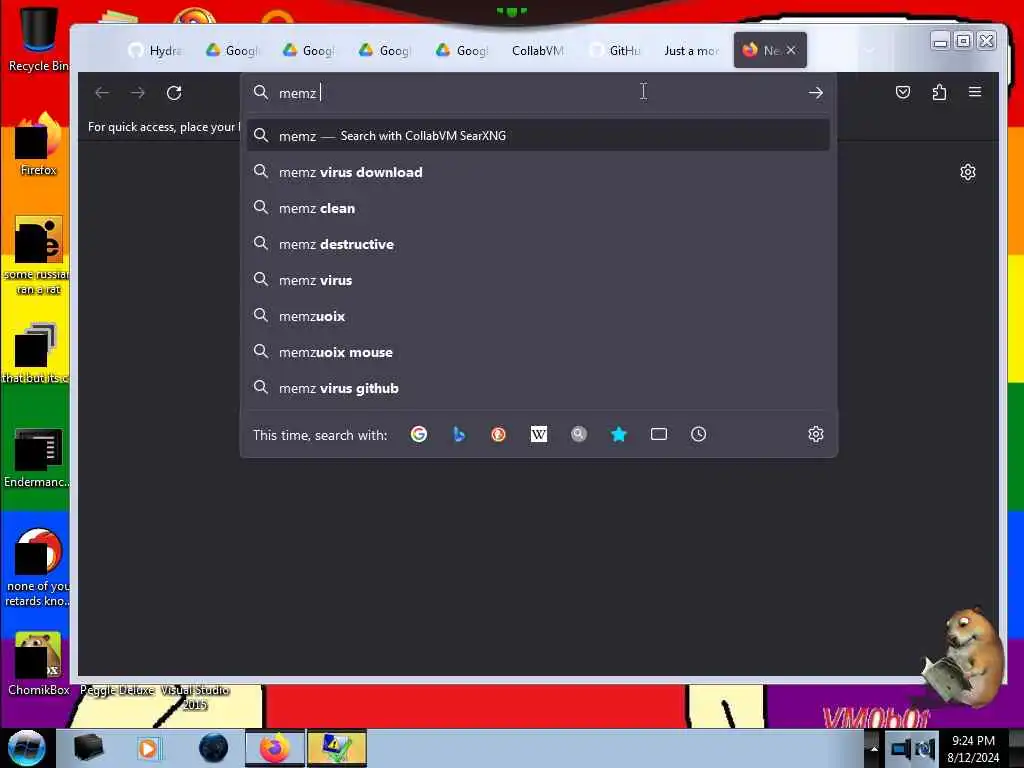The width and height of the screenshot is (1024, 768).
Task: Click the Firefox desktop shortcut
Action: 38,144
